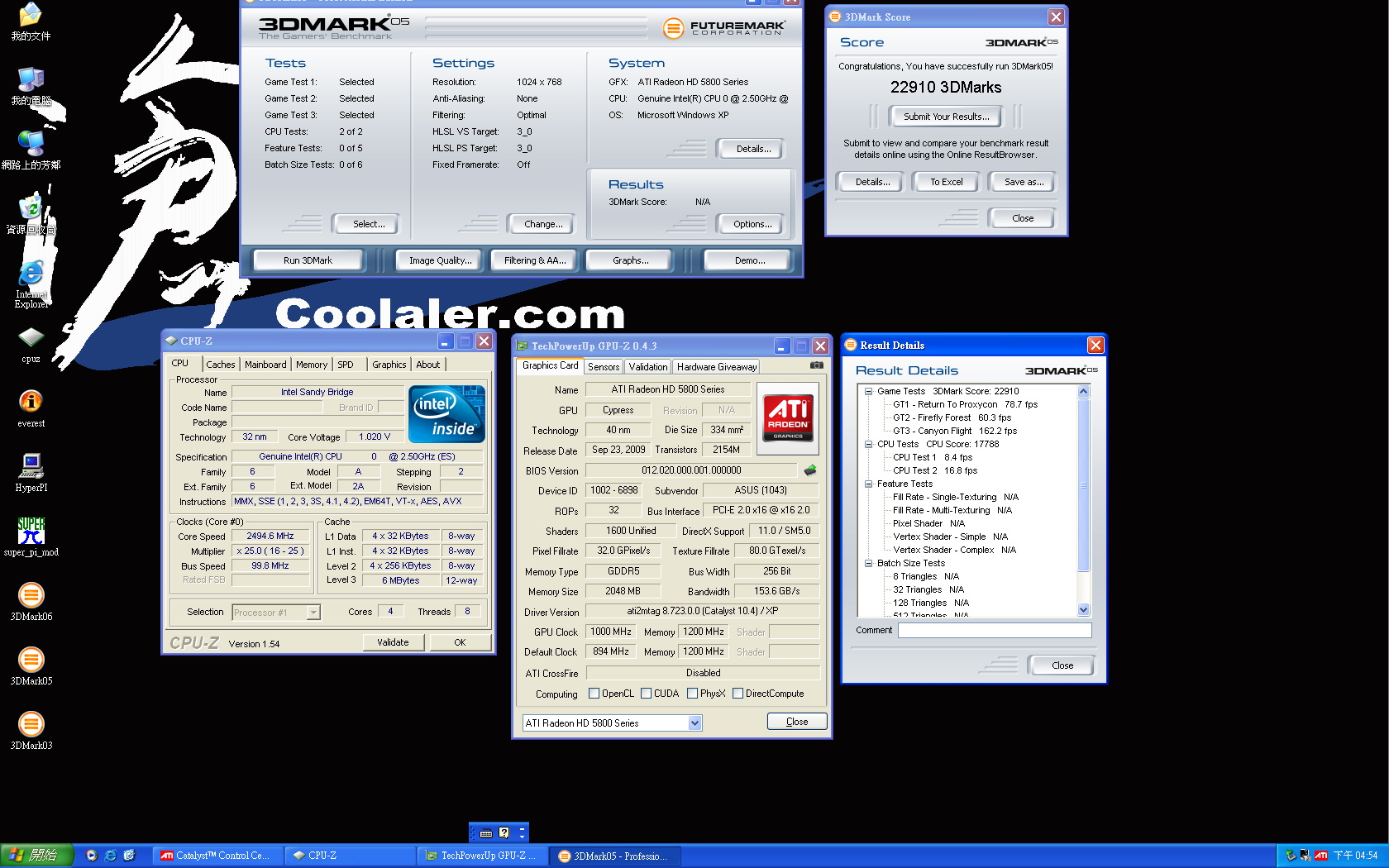Click the BIOS version save chip icon
The image size is (1389, 868).
point(810,470)
